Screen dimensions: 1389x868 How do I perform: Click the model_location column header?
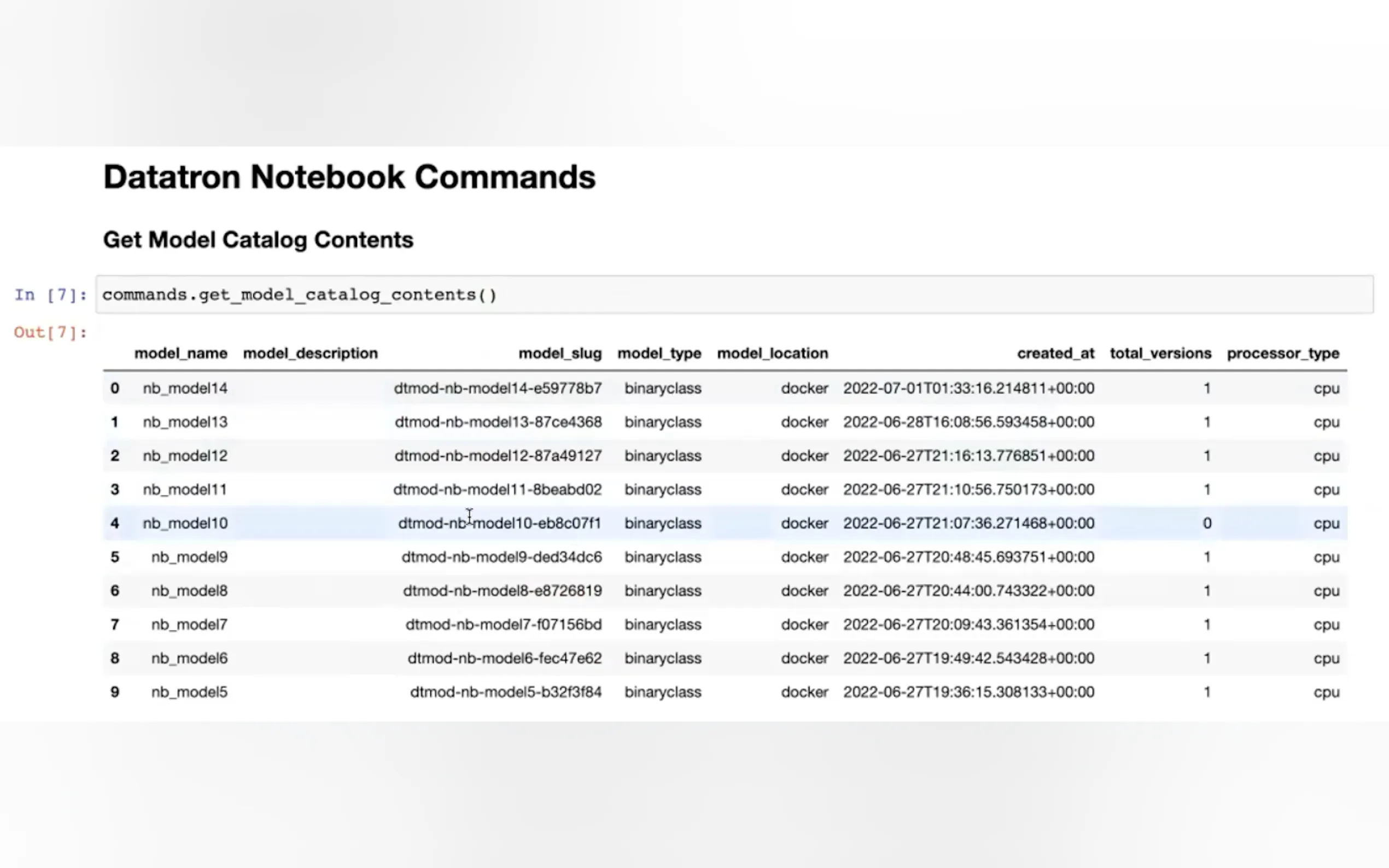[772, 353]
